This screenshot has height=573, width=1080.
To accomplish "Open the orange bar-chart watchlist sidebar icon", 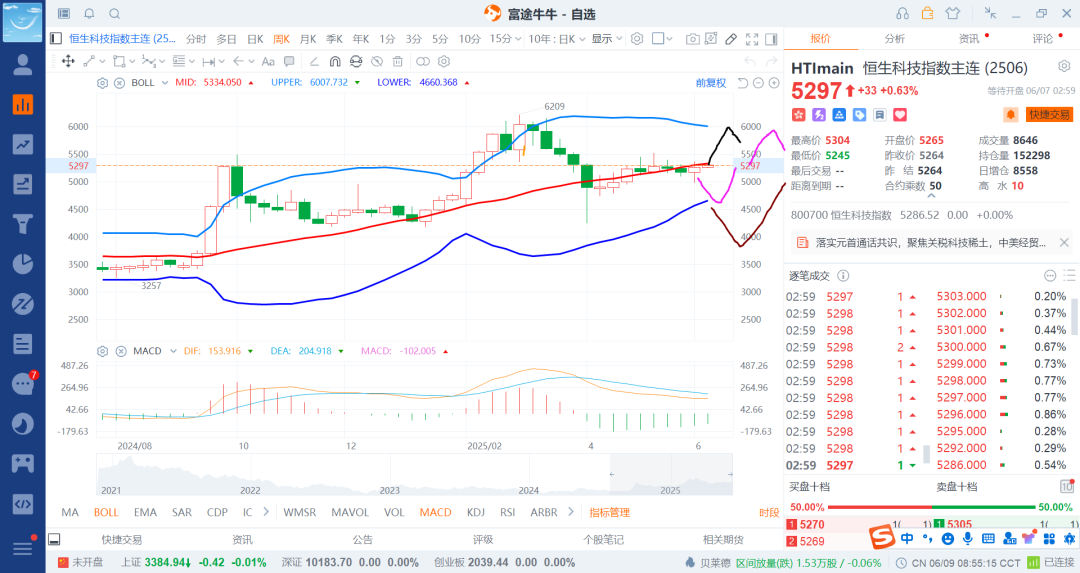I will [23, 105].
